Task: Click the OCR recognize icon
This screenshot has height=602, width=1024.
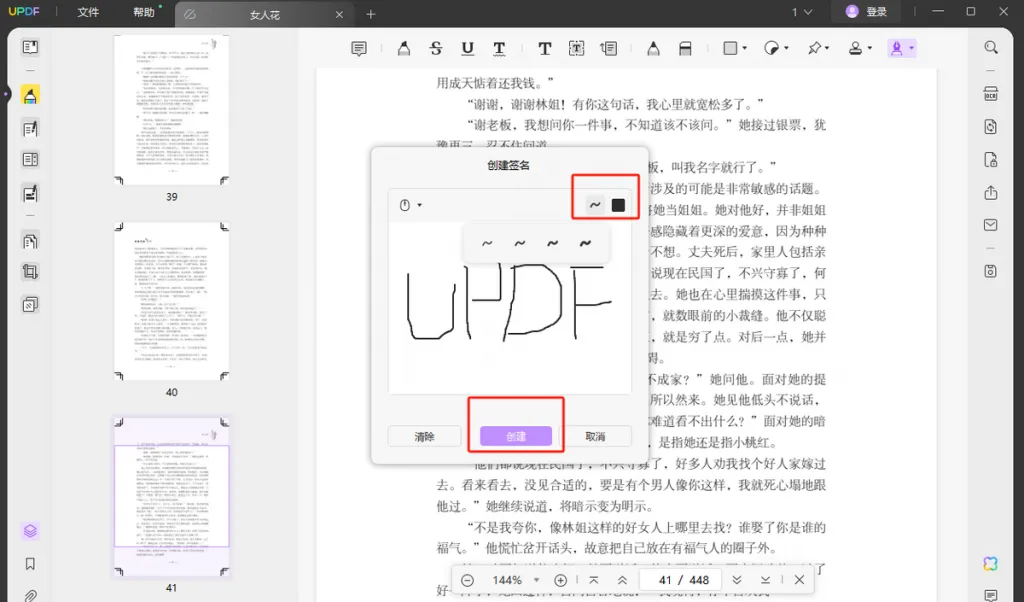Action: (991, 94)
